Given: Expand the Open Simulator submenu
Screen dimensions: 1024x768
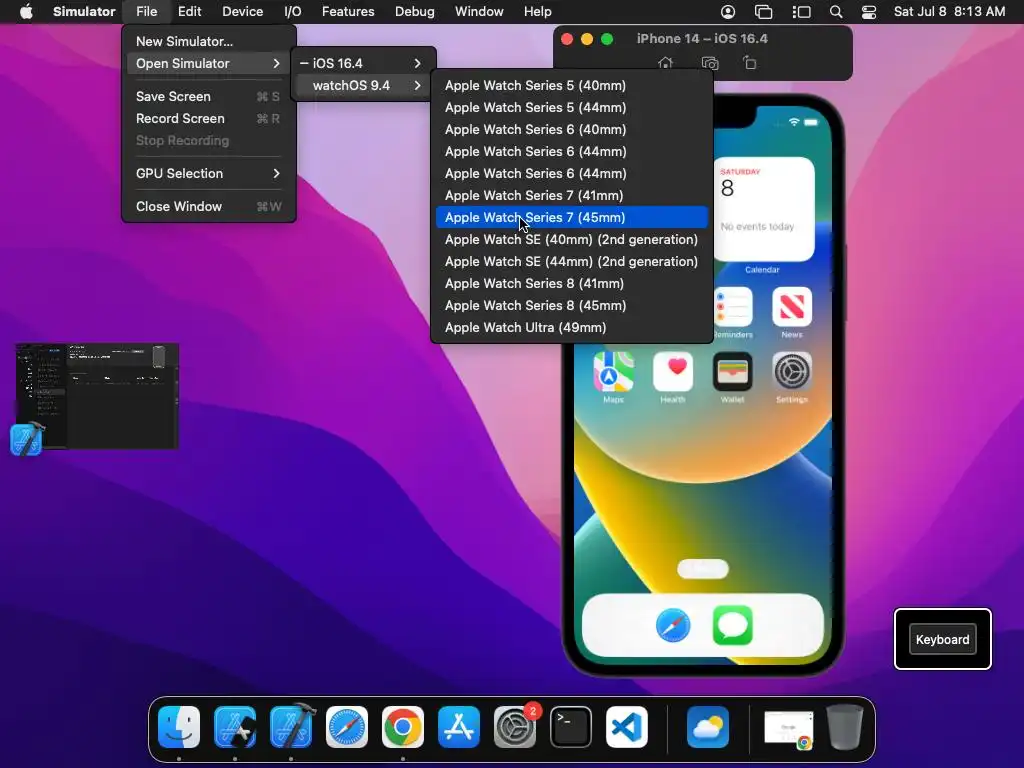Looking at the screenshot, I should point(208,63).
